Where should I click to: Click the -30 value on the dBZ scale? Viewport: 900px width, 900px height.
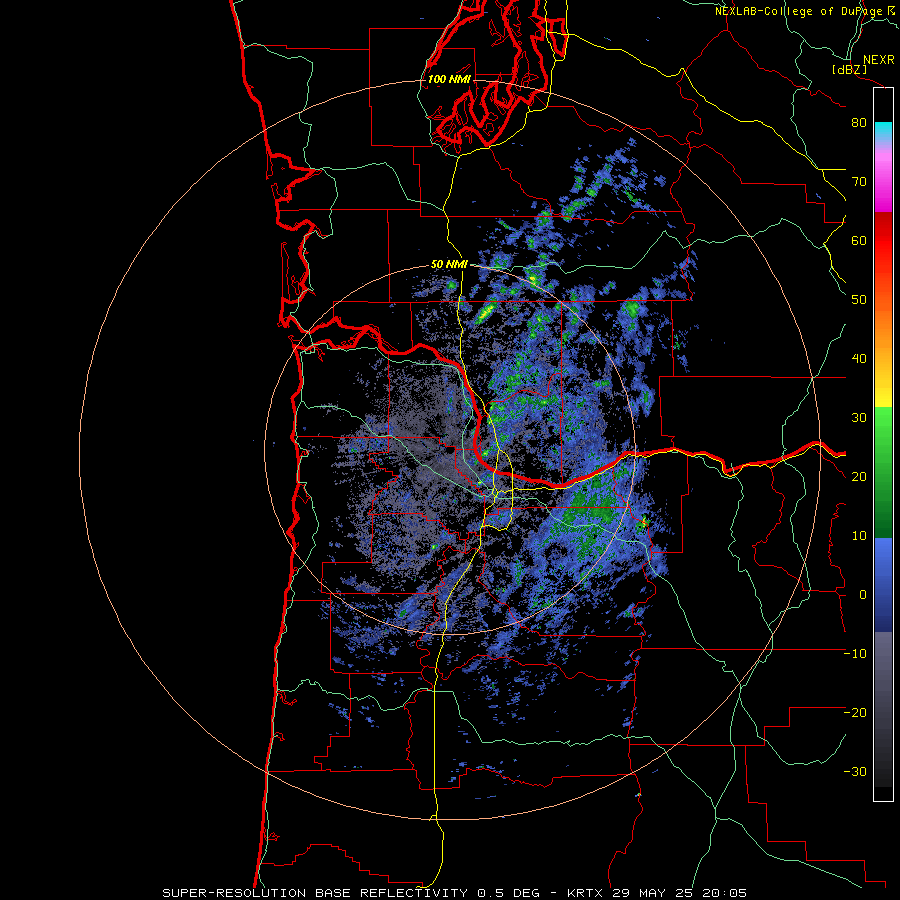point(855,771)
